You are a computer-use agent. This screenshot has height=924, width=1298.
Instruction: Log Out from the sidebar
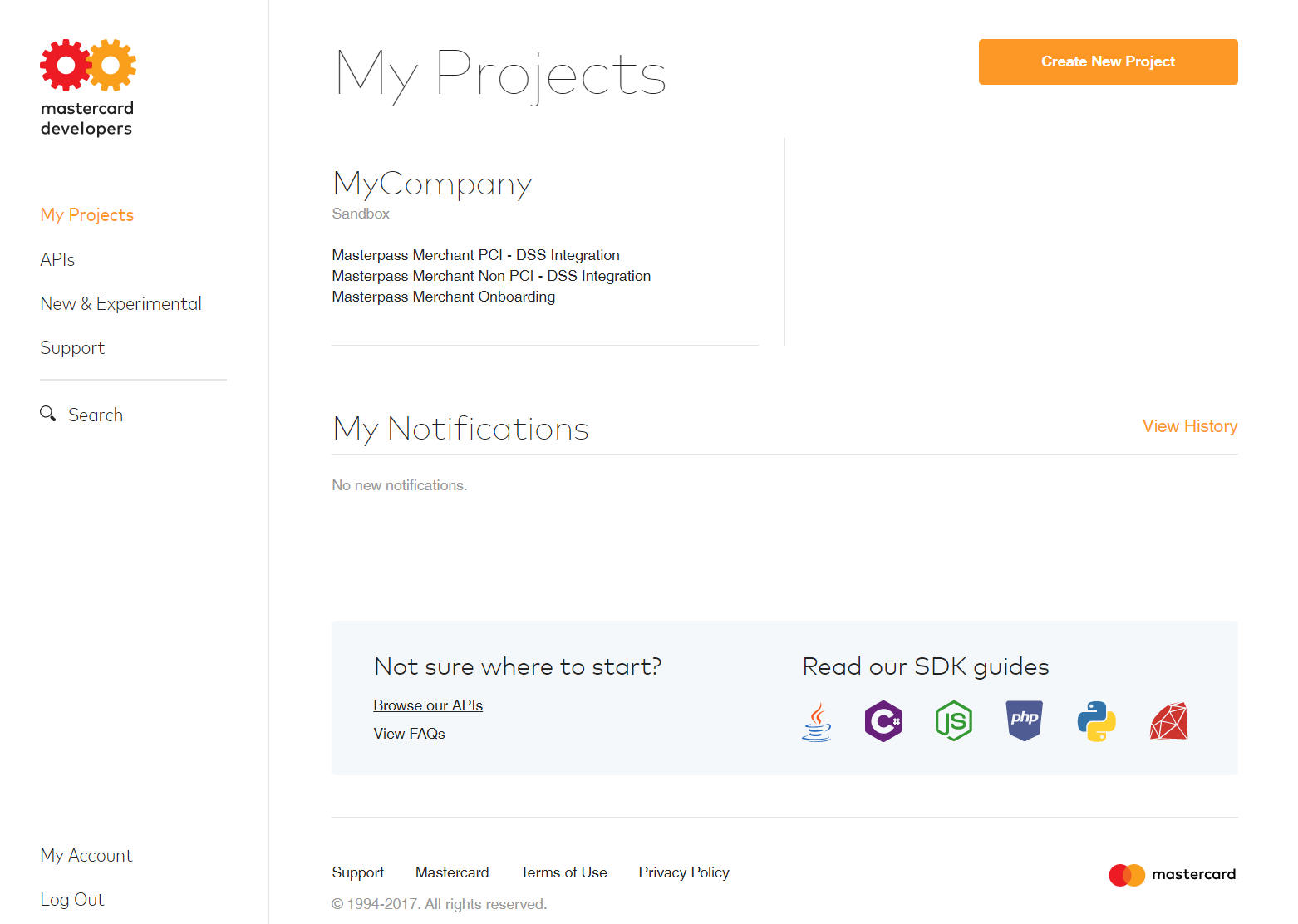coord(72,900)
